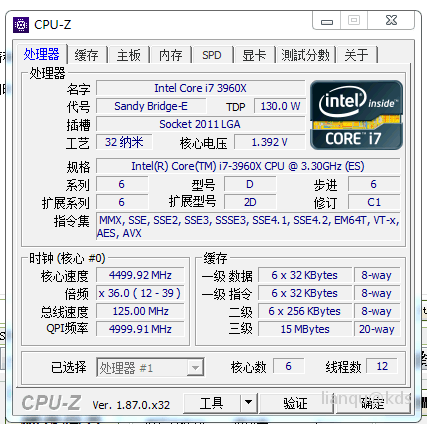This screenshot has width=427, height=424.
Task: Click the revision value C1
Action: click(x=374, y=202)
